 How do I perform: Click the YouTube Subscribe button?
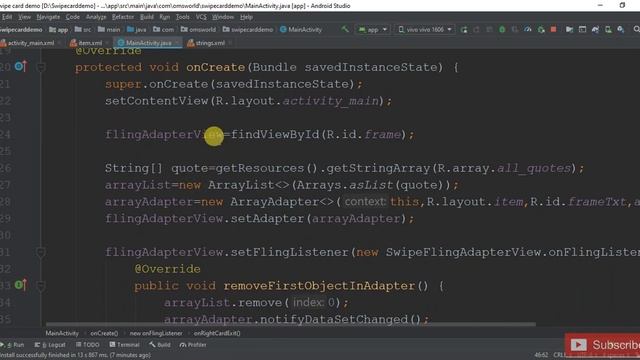pos(602,345)
